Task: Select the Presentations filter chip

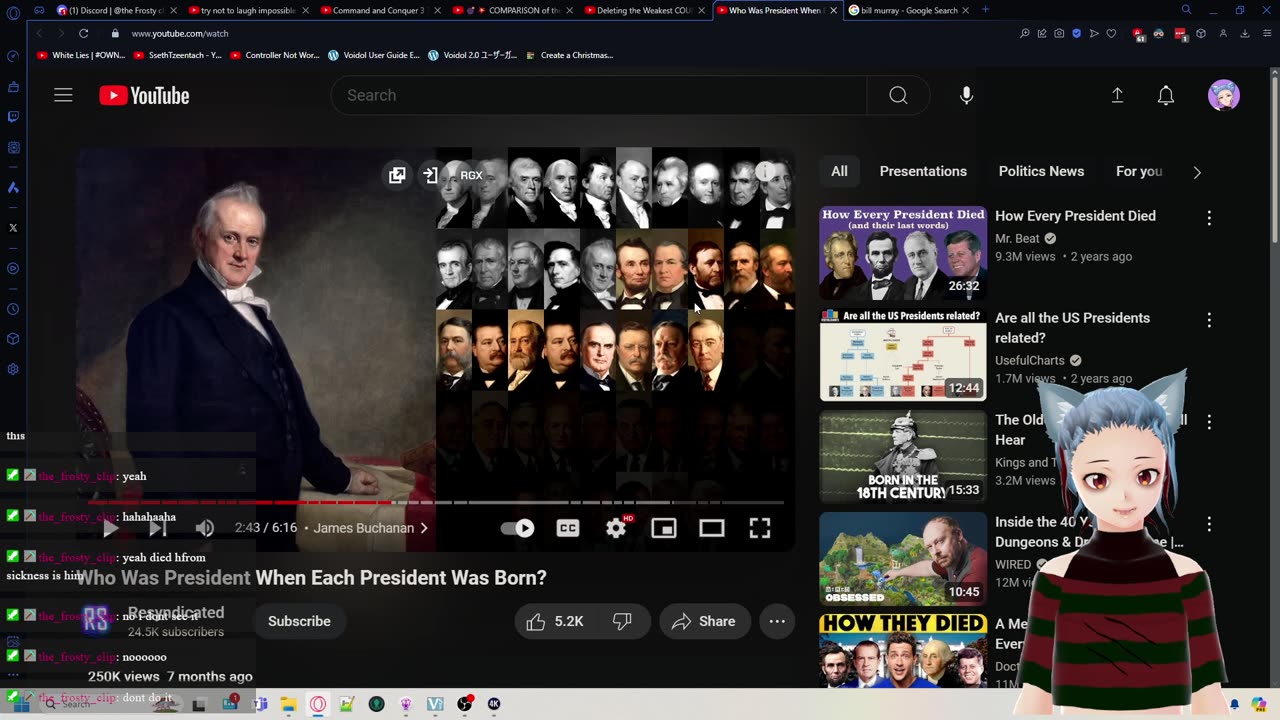Action: tap(923, 171)
